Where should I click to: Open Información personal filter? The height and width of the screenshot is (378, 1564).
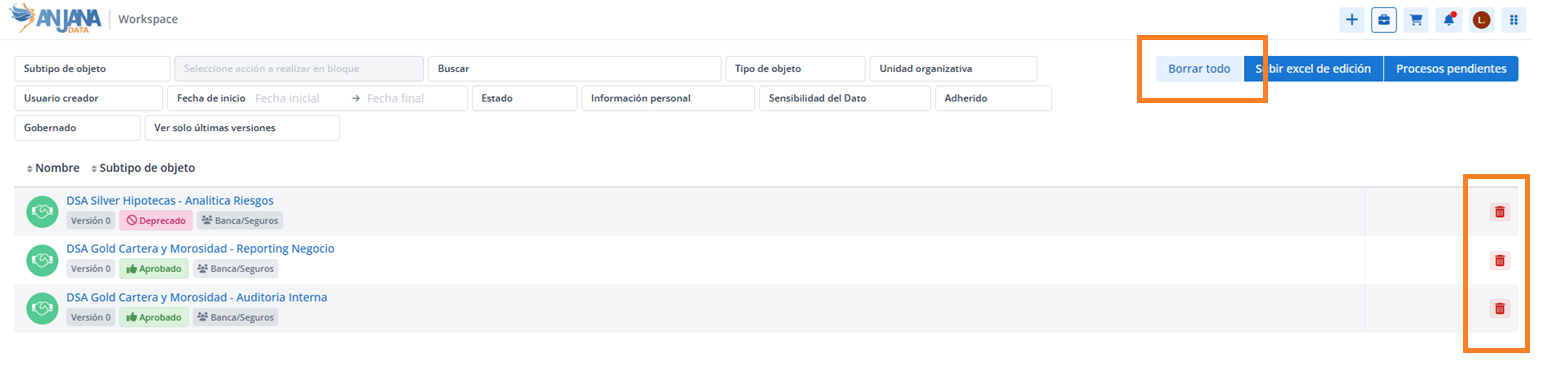(x=668, y=98)
